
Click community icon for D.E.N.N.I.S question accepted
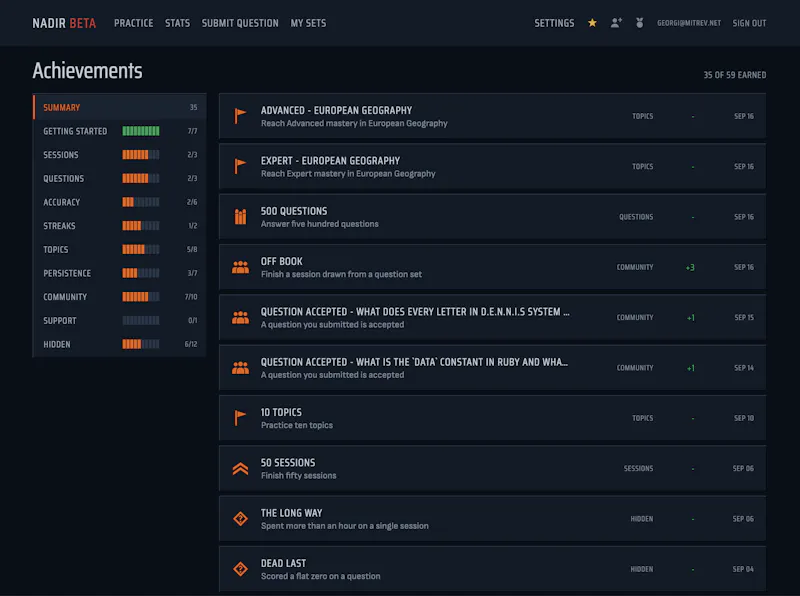point(240,317)
